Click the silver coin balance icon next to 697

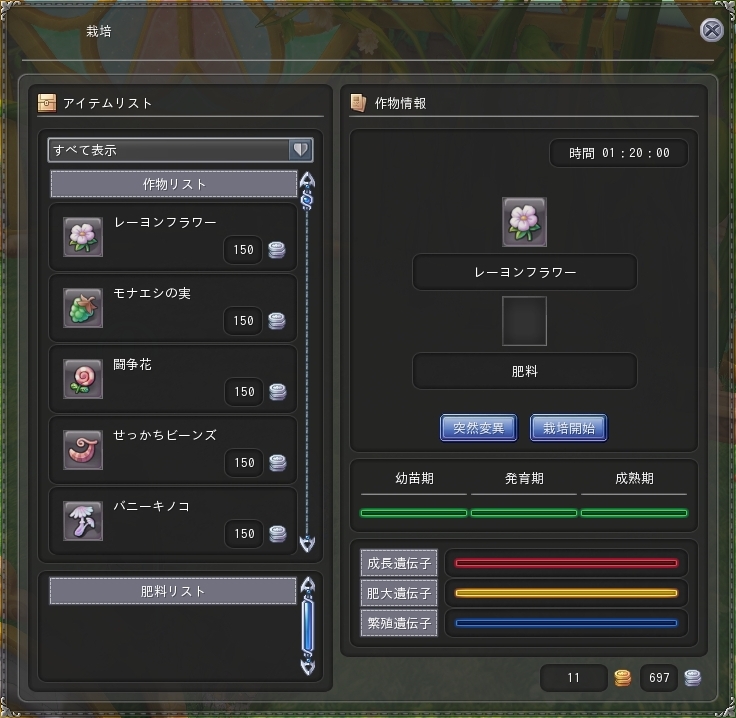pyautogui.click(x=693, y=678)
